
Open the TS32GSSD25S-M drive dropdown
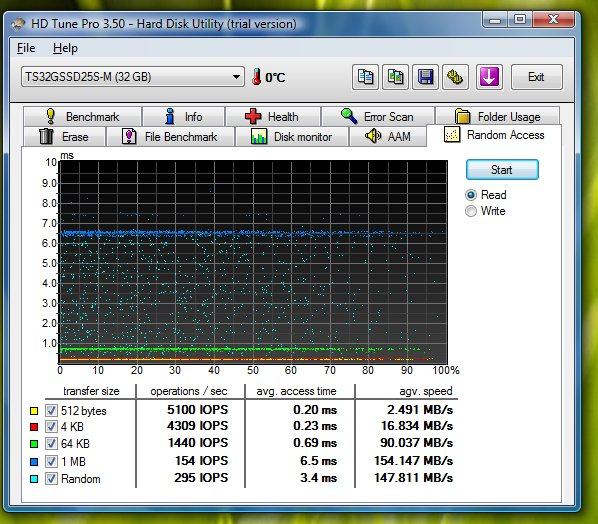(x=133, y=77)
